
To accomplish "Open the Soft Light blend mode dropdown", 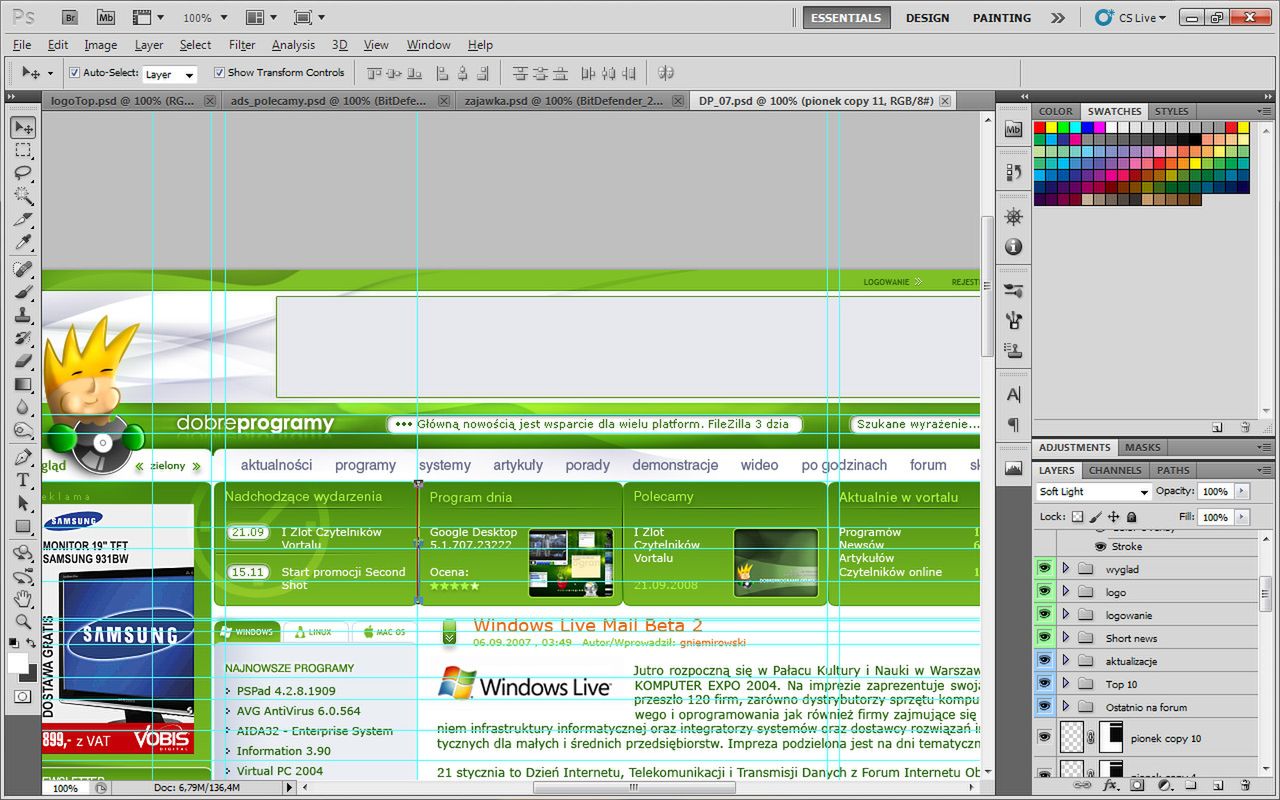I will click(1094, 492).
